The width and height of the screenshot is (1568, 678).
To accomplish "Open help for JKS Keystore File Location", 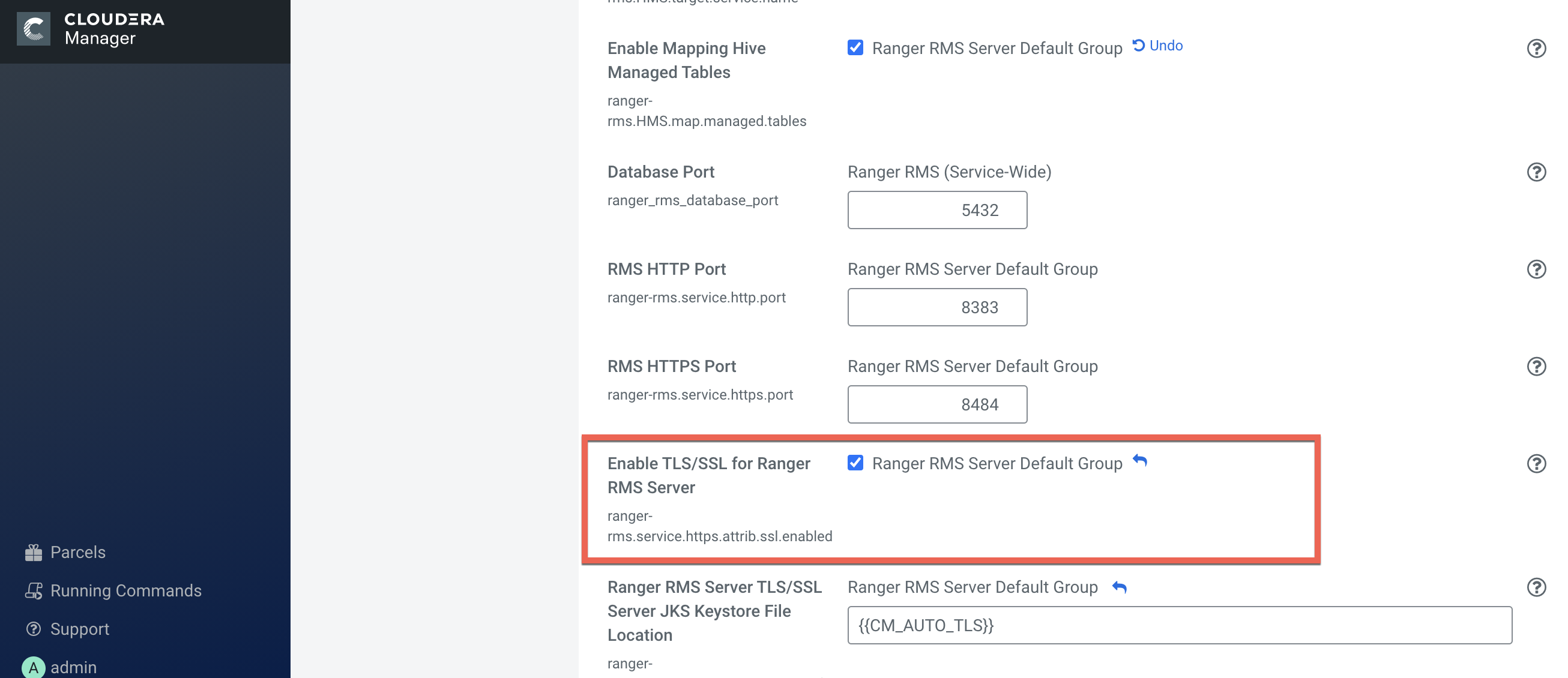I will click(1536, 587).
